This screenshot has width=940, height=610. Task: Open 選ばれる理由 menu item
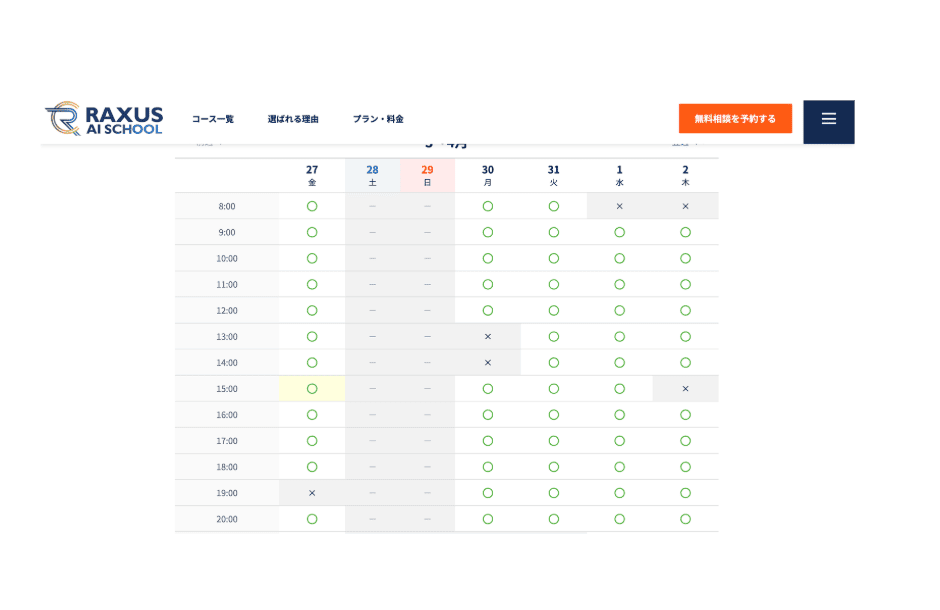(293, 119)
